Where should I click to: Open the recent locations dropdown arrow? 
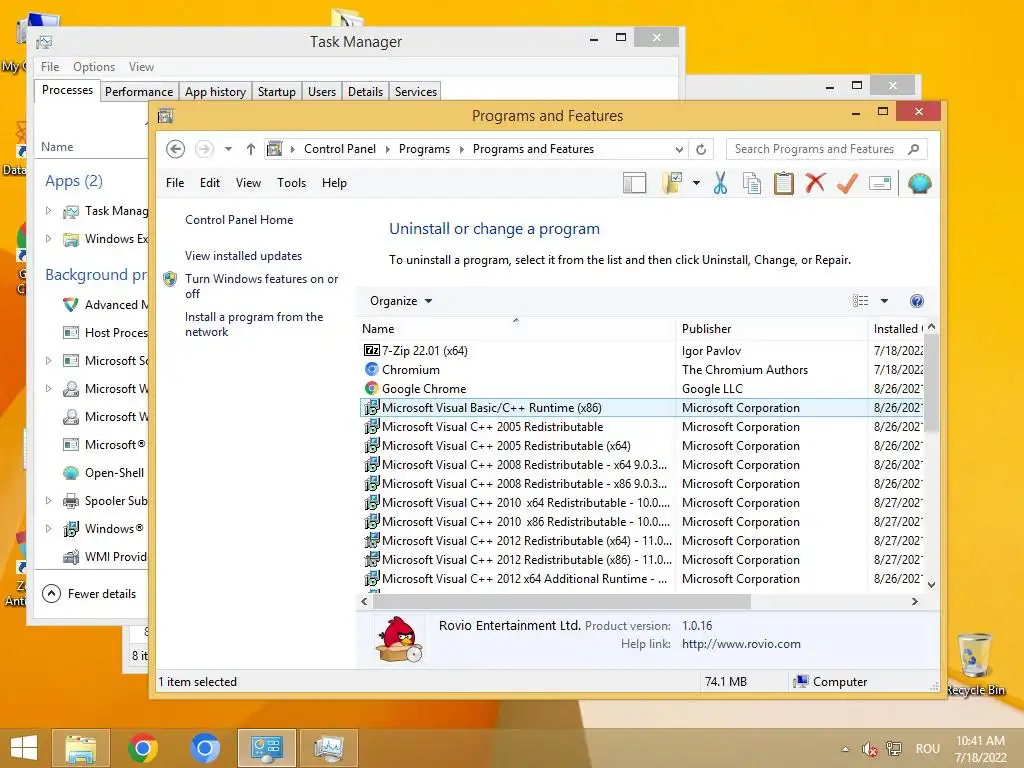pos(228,149)
